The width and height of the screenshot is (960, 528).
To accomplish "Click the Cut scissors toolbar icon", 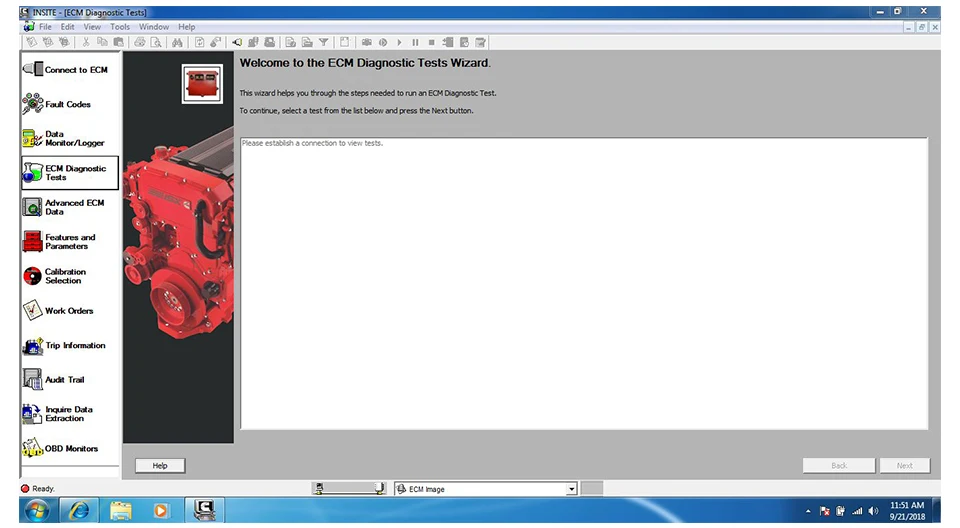I will 86,42.
